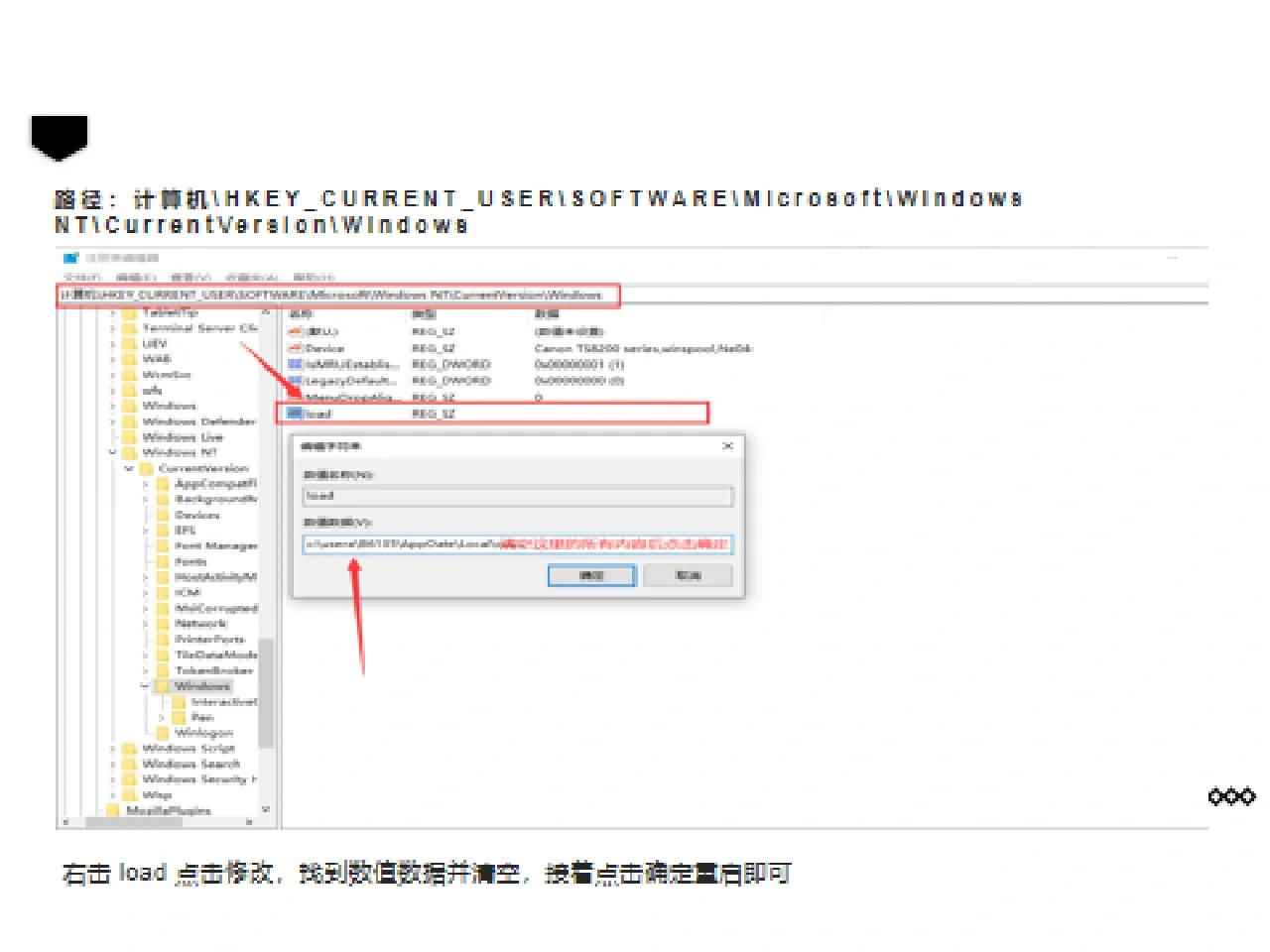The width and height of the screenshot is (1270, 952).
Task: Open the 文件 menu
Action: [82, 278]
